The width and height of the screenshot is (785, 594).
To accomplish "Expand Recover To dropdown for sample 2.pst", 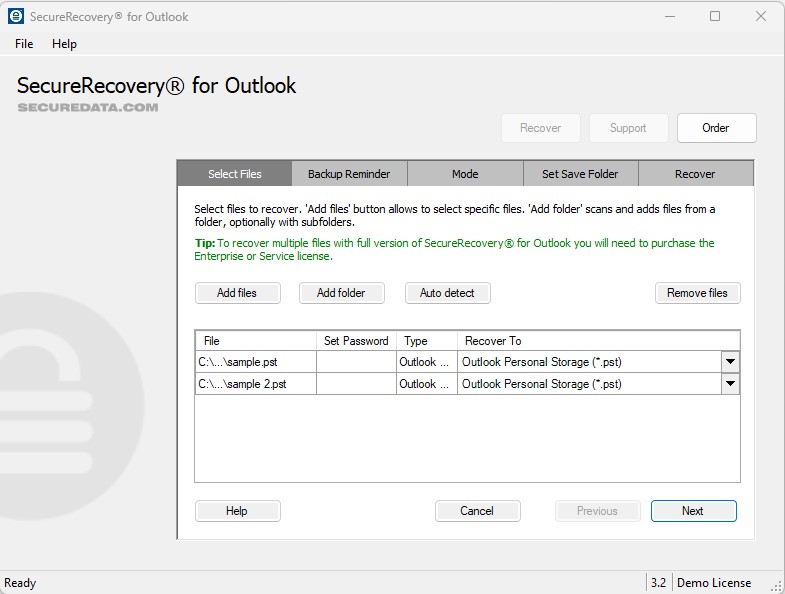I will 730,384.
